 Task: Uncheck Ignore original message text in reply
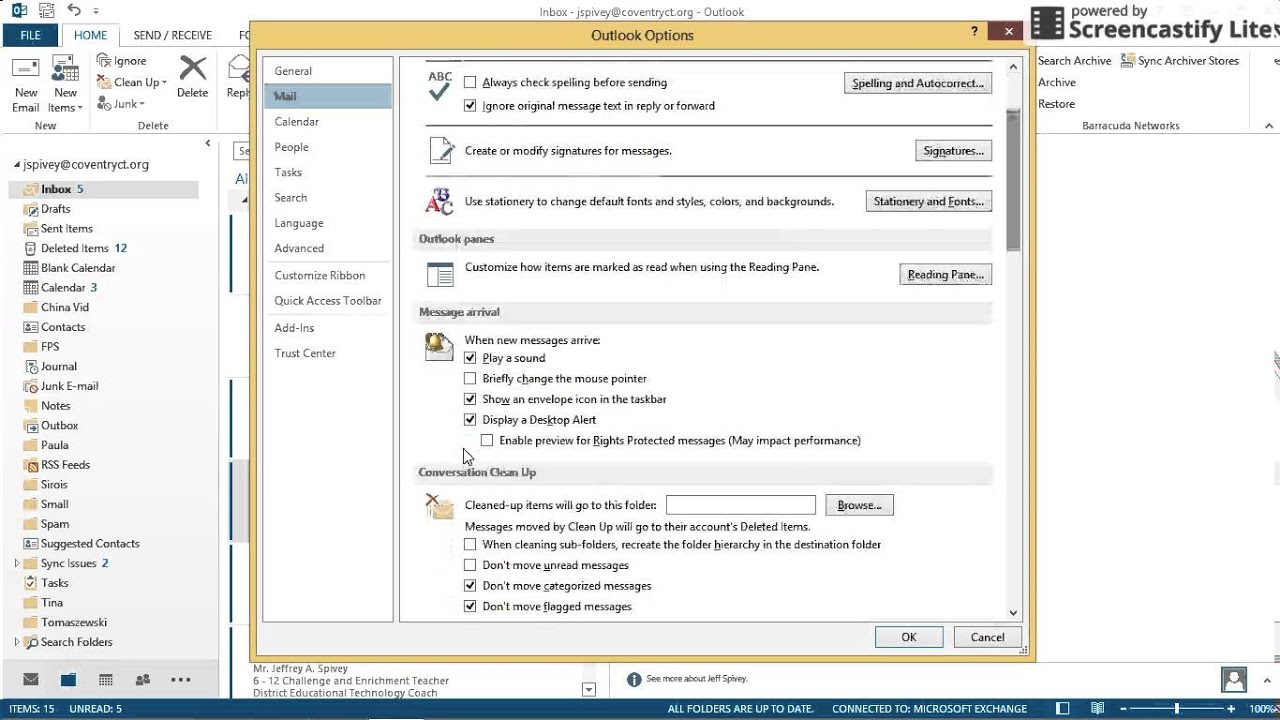click(470, 106)
